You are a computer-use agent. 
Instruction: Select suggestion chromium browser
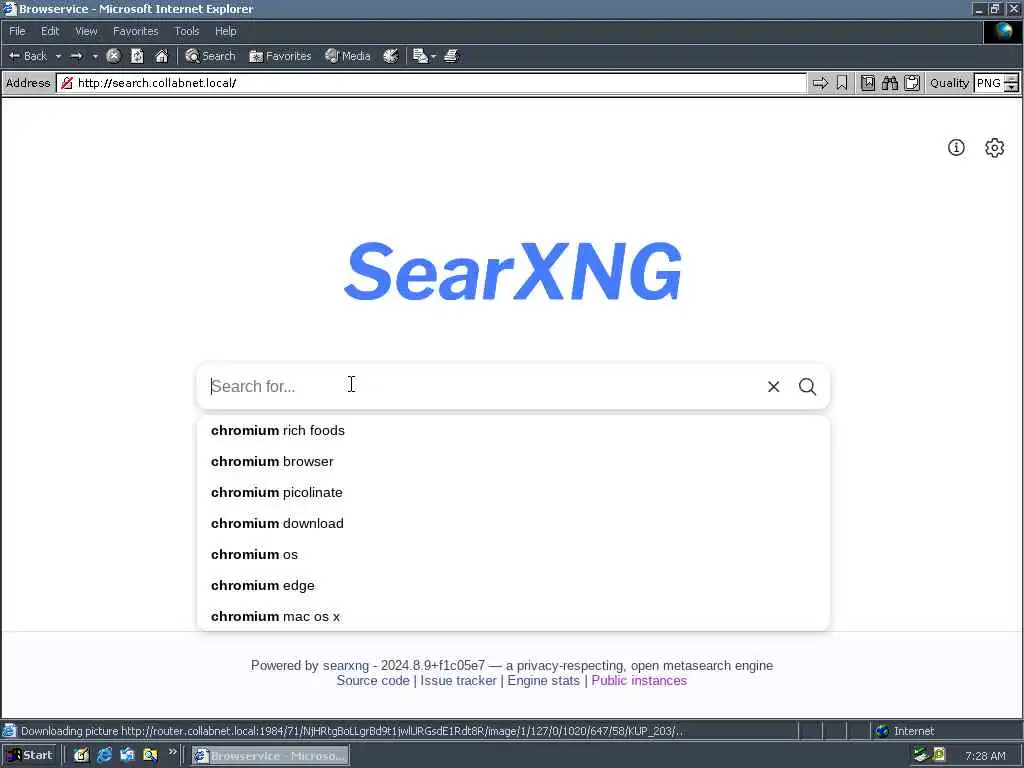(x=513, y=462)
